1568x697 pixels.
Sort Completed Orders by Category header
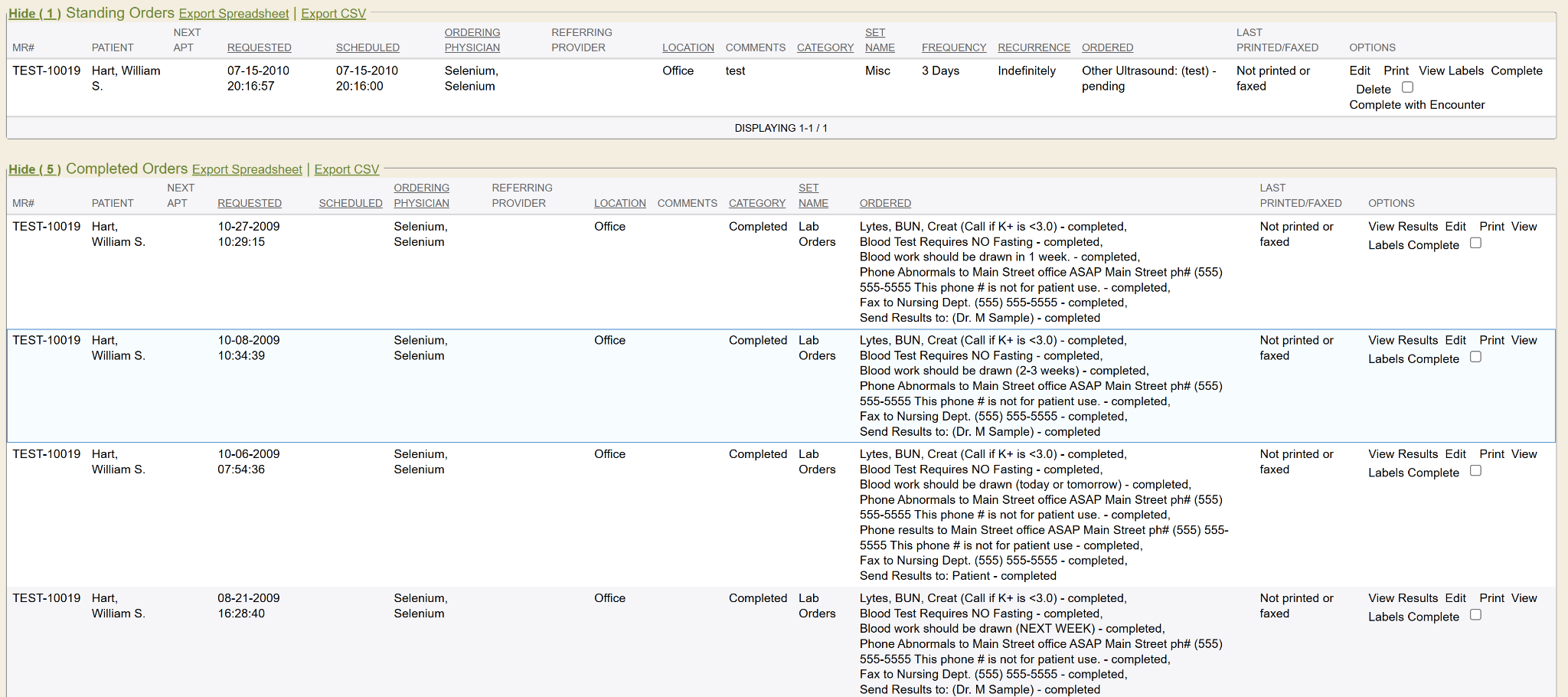click(x=756, y=203)
